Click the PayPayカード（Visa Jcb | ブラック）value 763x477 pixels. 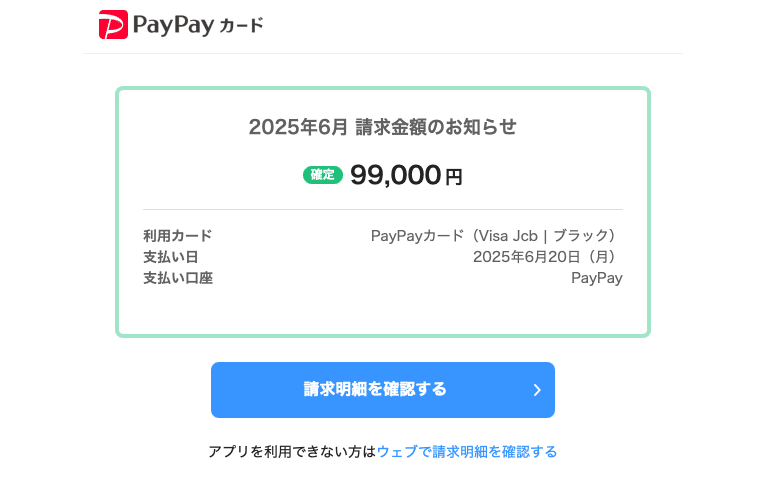click(496, 236)
